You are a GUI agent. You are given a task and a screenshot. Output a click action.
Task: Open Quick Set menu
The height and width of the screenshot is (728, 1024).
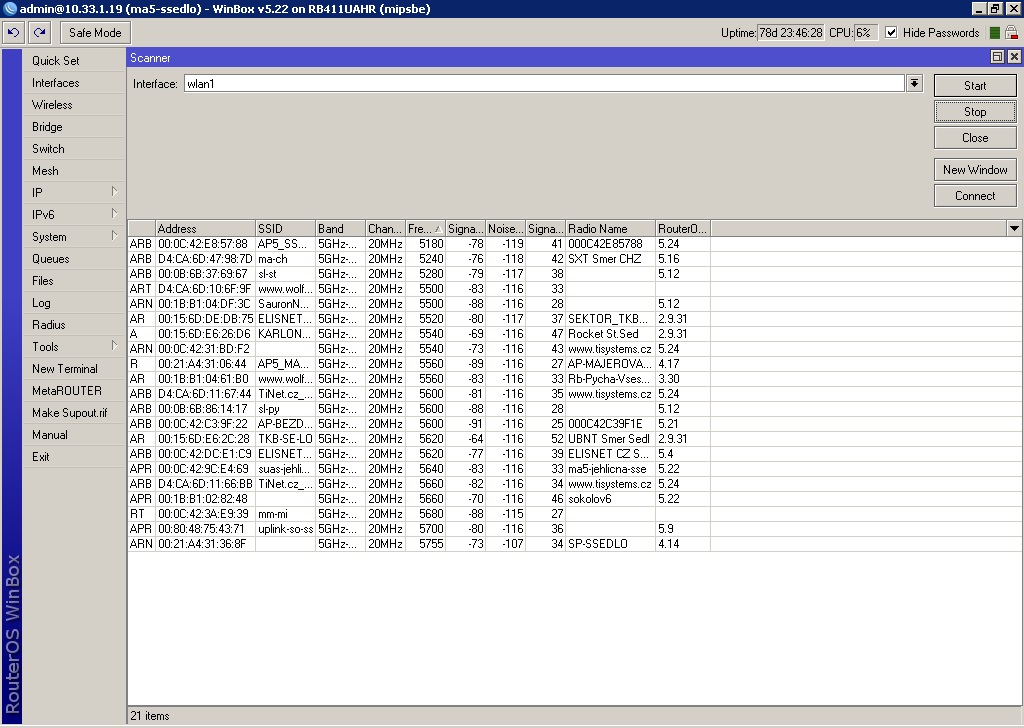coord(74,61)
